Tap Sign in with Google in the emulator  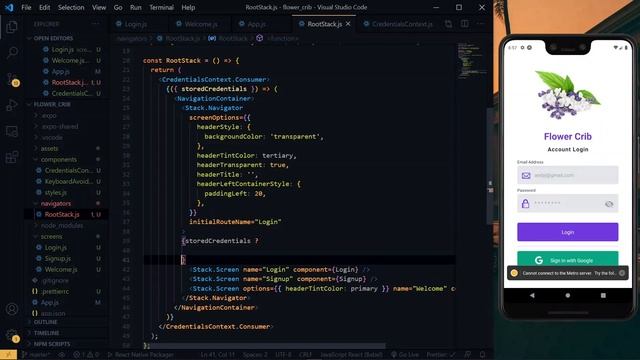[567, 259]
